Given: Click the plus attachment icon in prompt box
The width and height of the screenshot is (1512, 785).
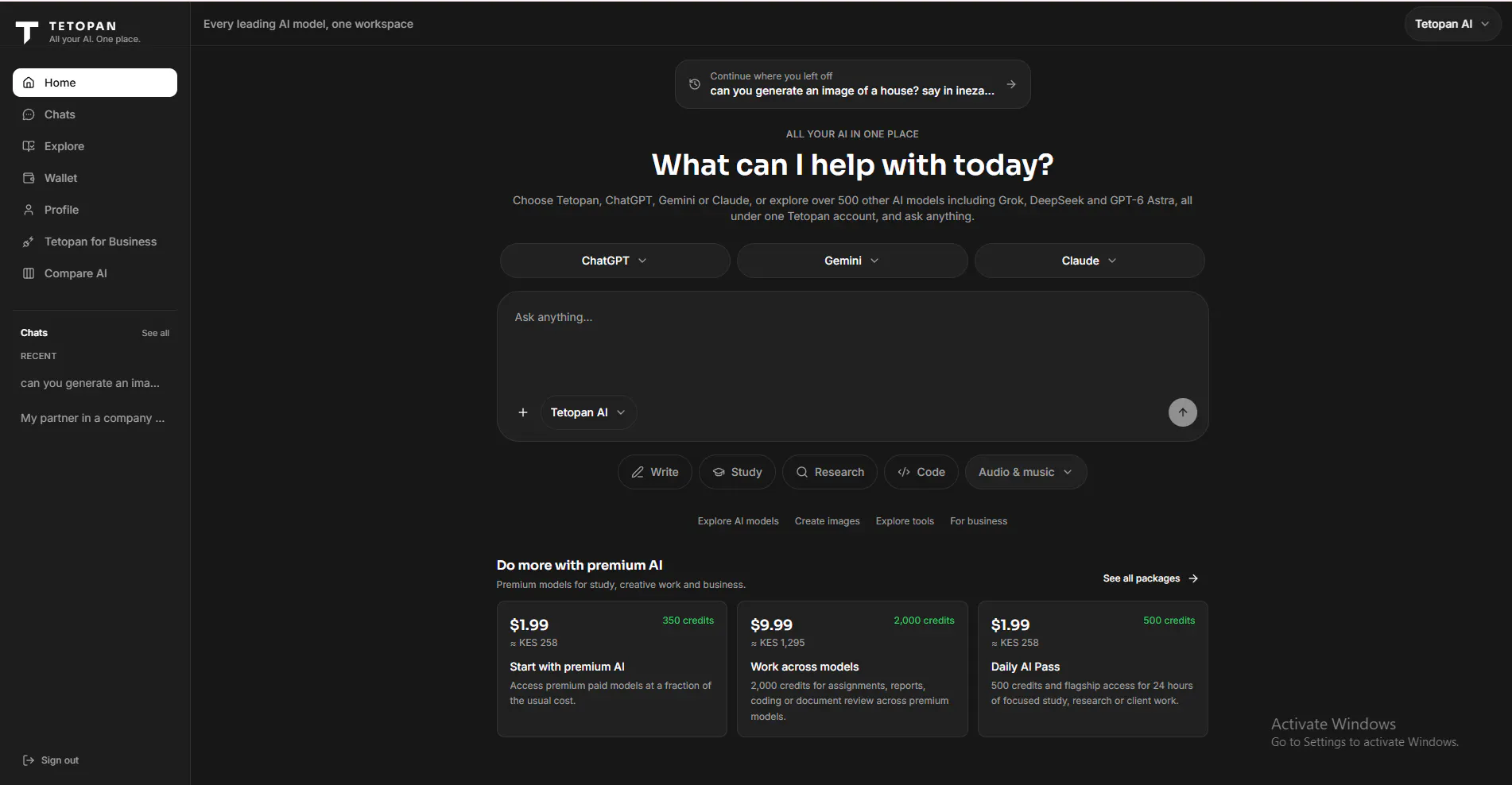Looking at the screenshot, I should pos(523,412).
